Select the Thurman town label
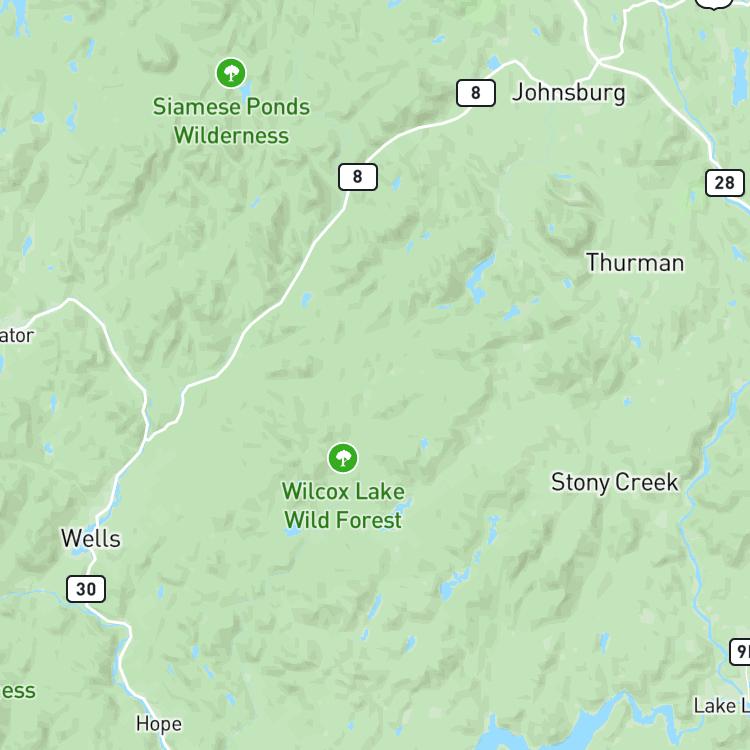This screenshot has height=750, width=750. coord(635,263)
